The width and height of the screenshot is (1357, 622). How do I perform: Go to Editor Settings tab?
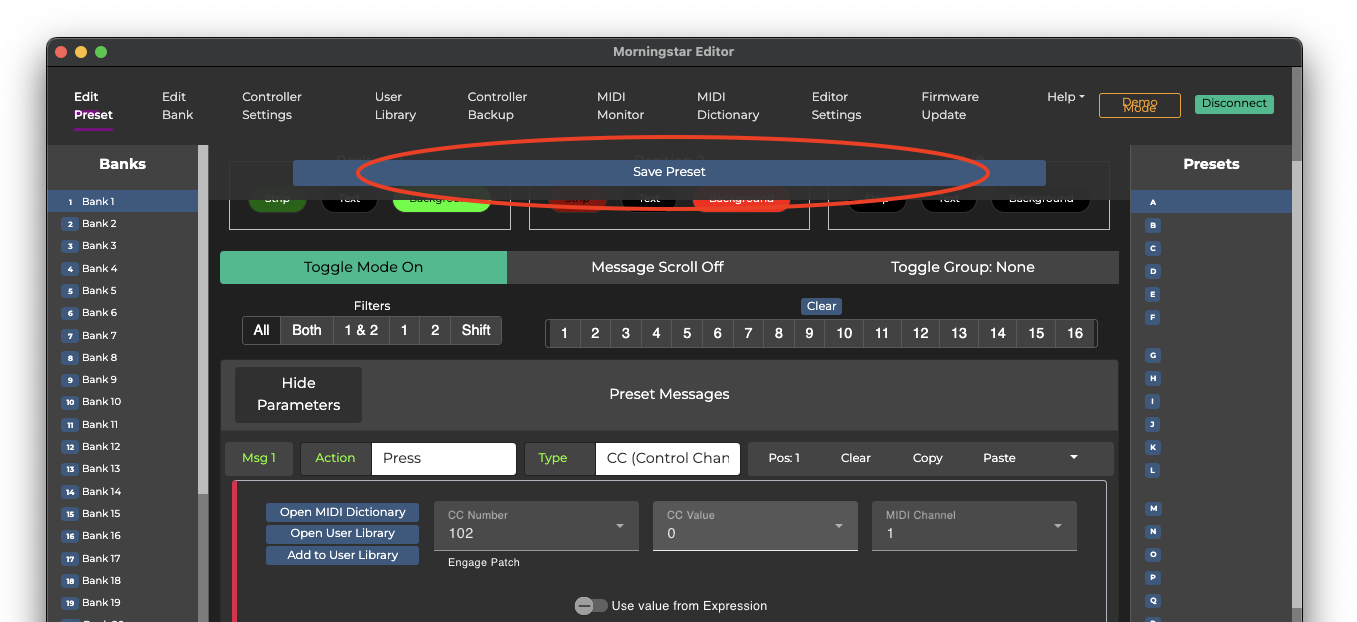pos(836,106)
